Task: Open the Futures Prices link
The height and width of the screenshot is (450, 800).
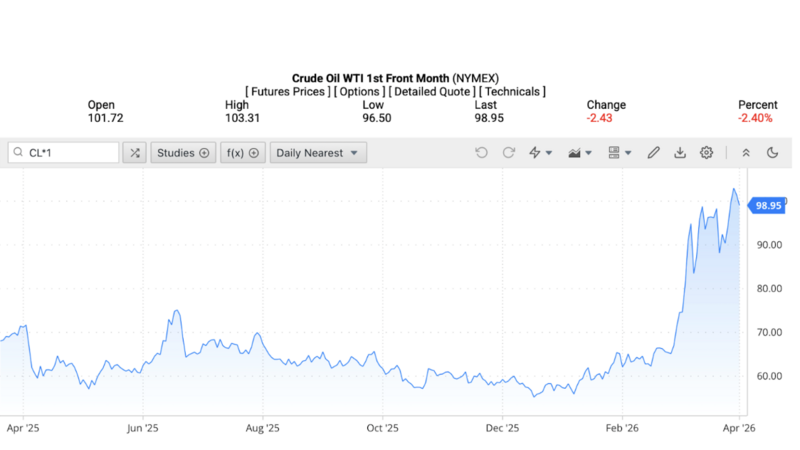Action: tap(288, 91)
